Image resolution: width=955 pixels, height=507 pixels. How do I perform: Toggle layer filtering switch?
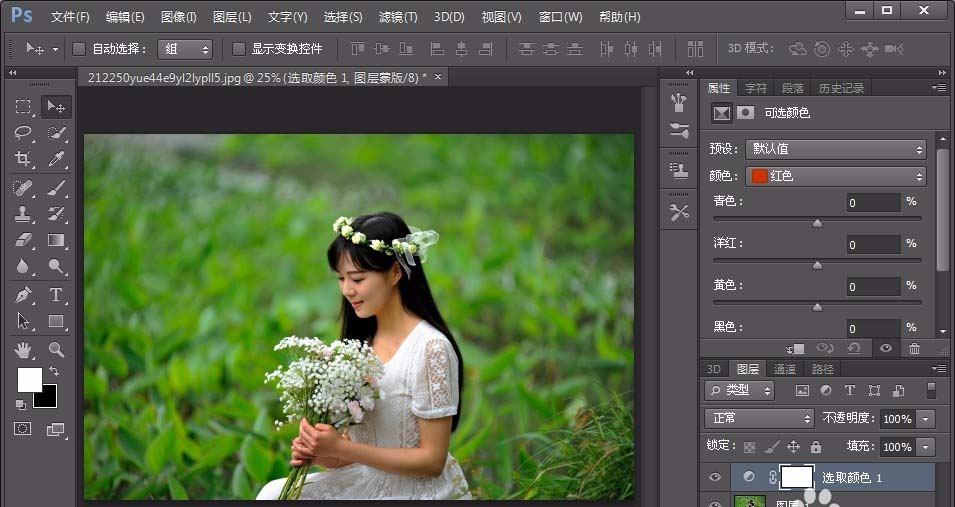coord(931,391)
